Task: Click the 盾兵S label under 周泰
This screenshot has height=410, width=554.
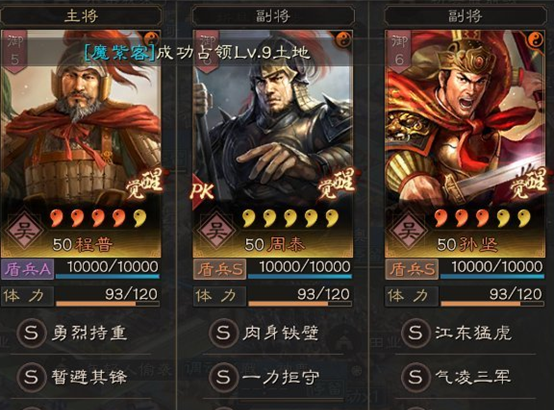Action: 219,270
